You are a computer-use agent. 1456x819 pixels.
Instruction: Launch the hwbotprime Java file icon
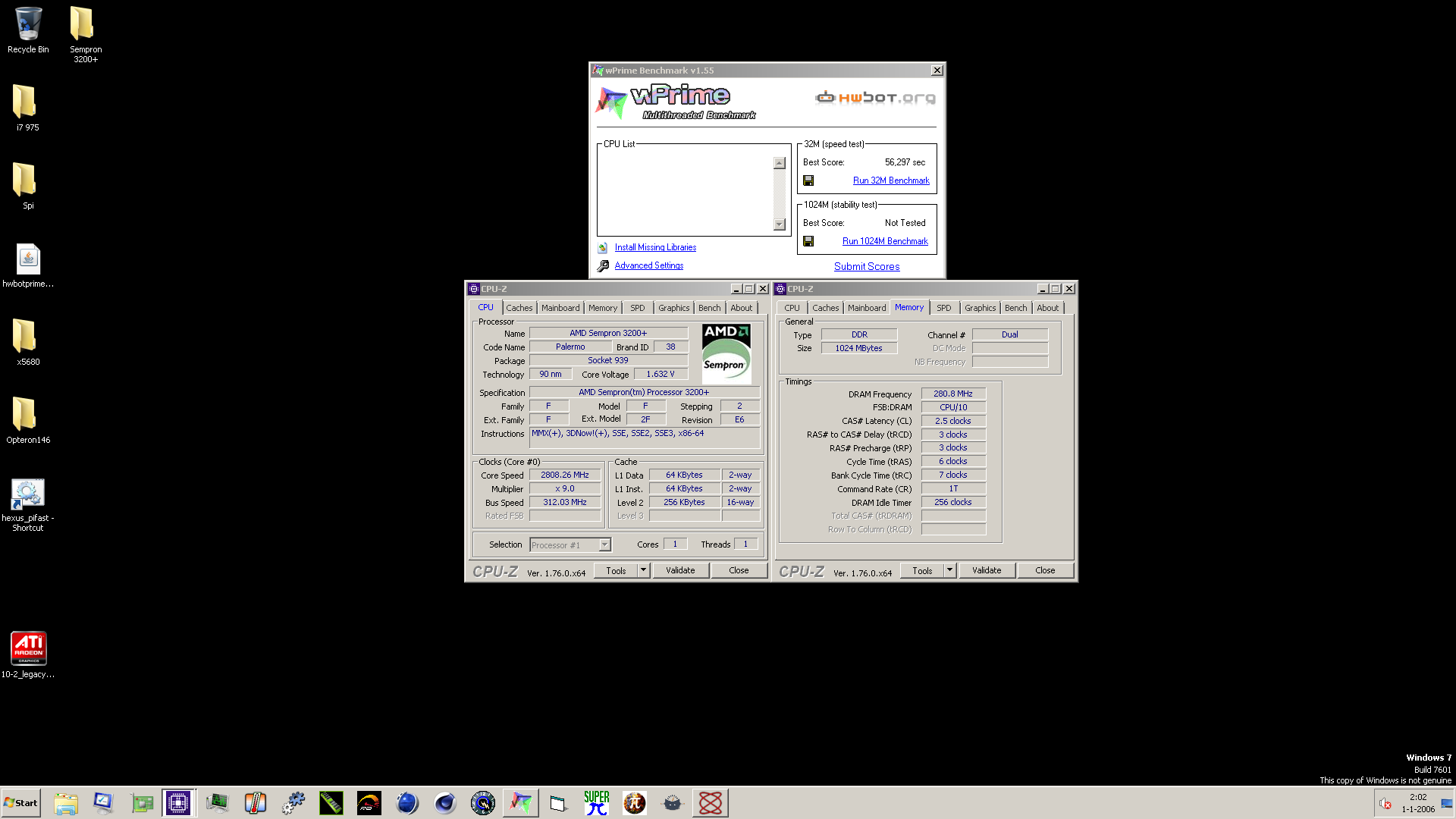(28, 265)
